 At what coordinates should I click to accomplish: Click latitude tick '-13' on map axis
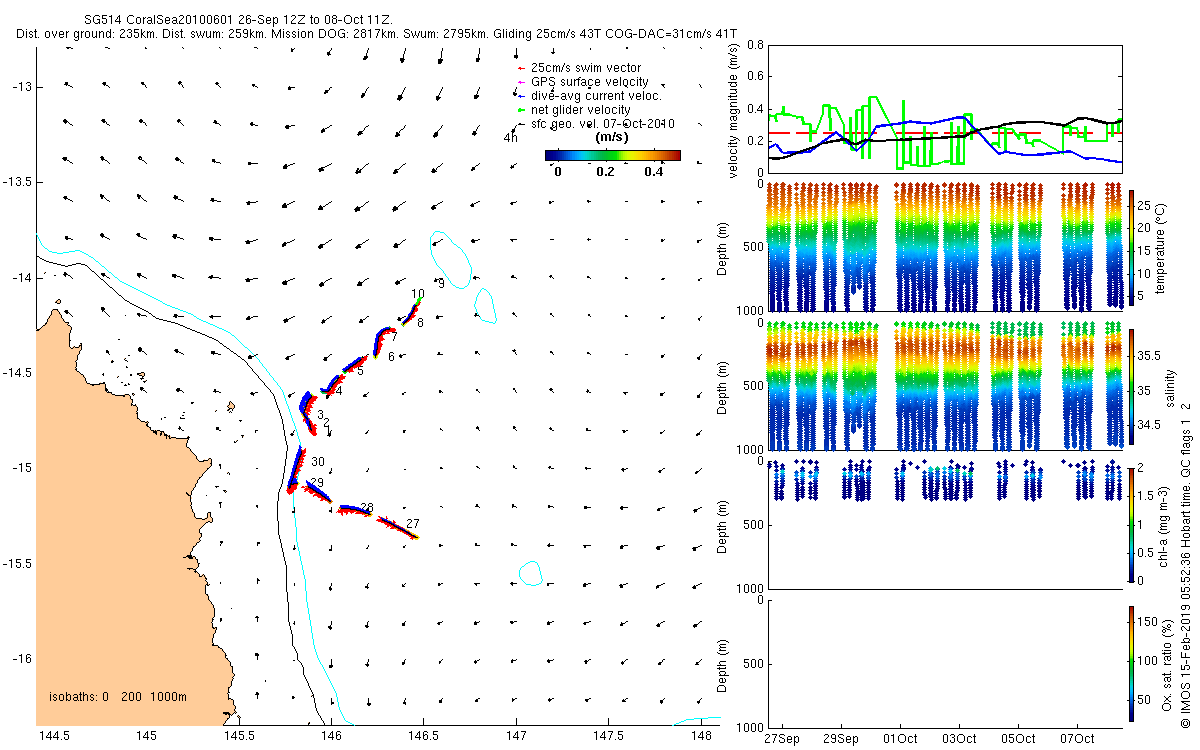pyautogui.click(x=20, y=88)
